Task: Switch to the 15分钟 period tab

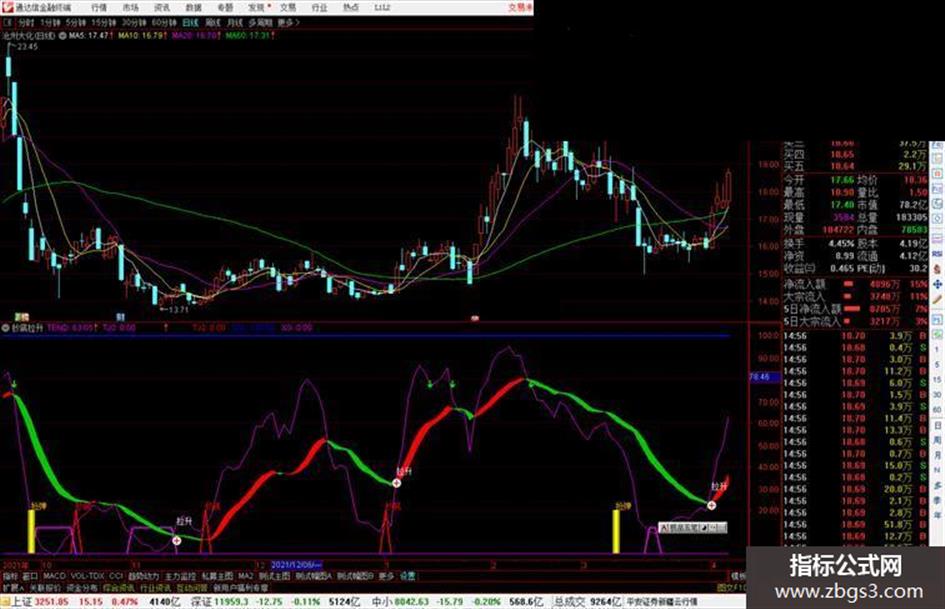Action: click(x=104, y=23)
